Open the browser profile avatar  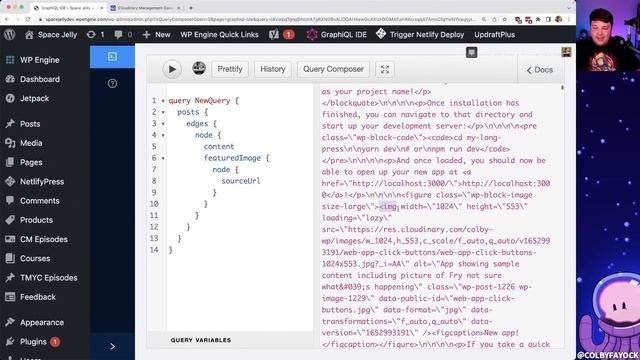(558, 19)
